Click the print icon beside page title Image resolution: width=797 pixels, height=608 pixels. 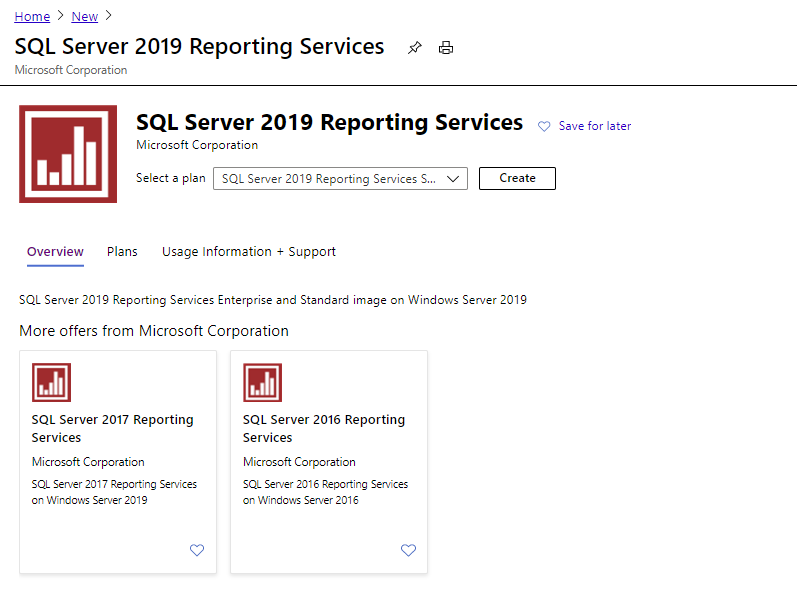(446, 48)
